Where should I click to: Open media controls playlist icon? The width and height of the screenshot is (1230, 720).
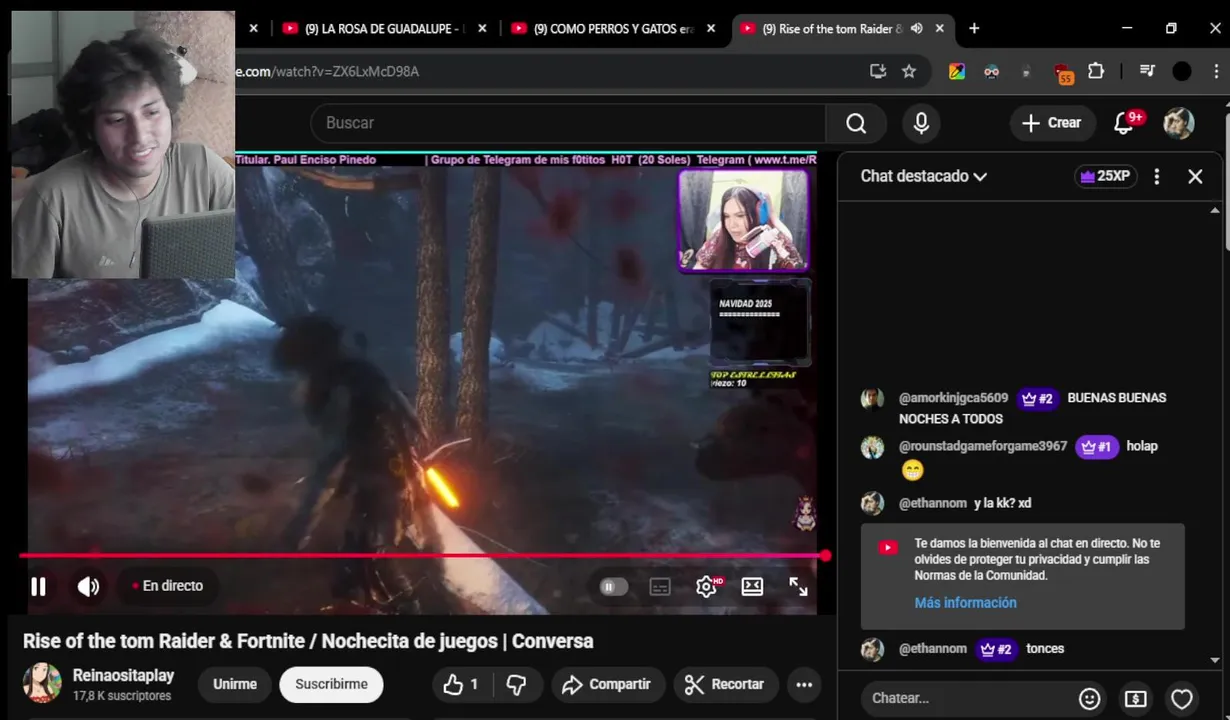pos(1147,71)
